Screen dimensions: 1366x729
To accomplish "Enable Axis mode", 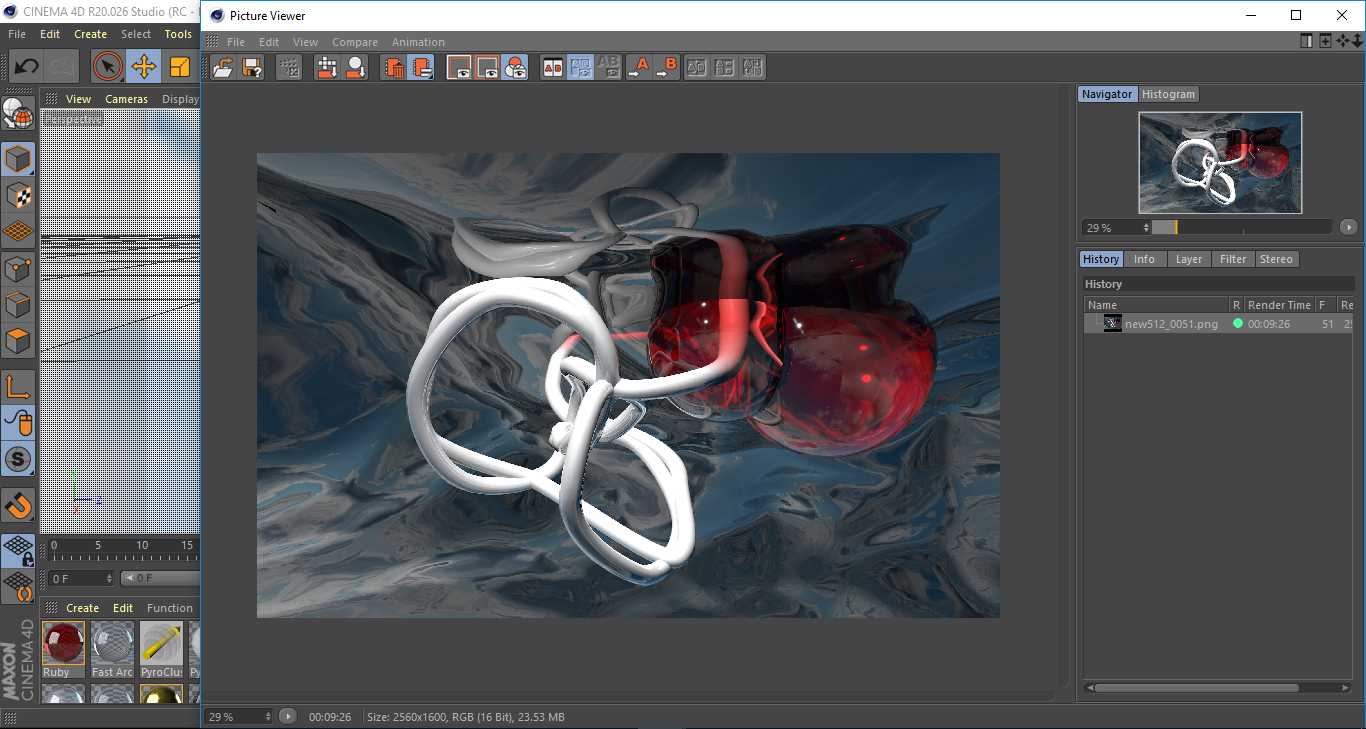I will [18, 387].
